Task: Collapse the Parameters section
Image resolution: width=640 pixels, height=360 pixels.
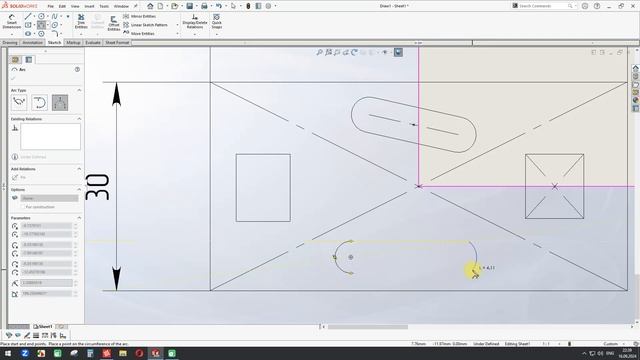Action: [x=79, y=218]
